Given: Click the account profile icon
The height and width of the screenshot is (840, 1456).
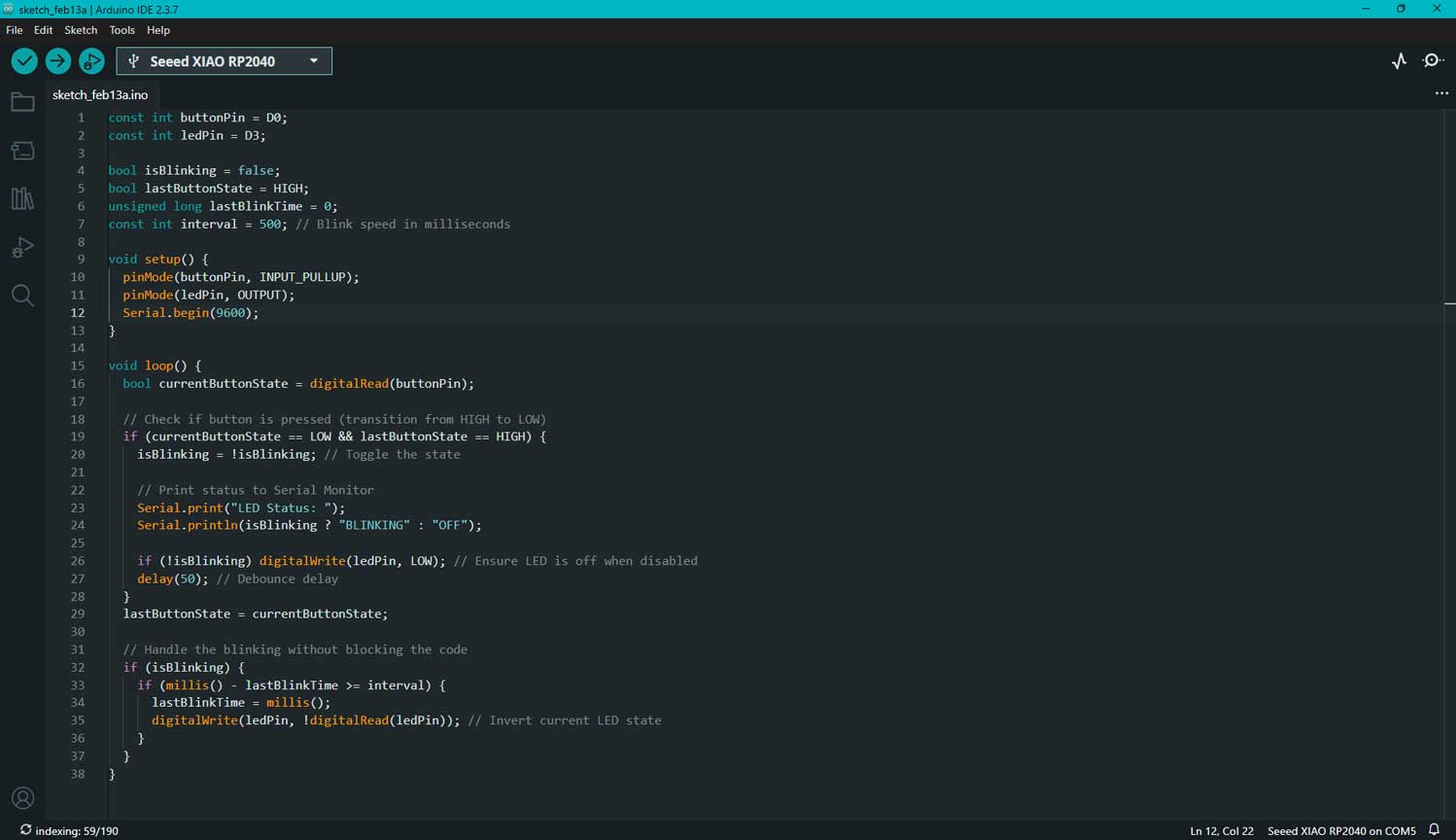Looking at the screenshot, I should tap(22, 798).
